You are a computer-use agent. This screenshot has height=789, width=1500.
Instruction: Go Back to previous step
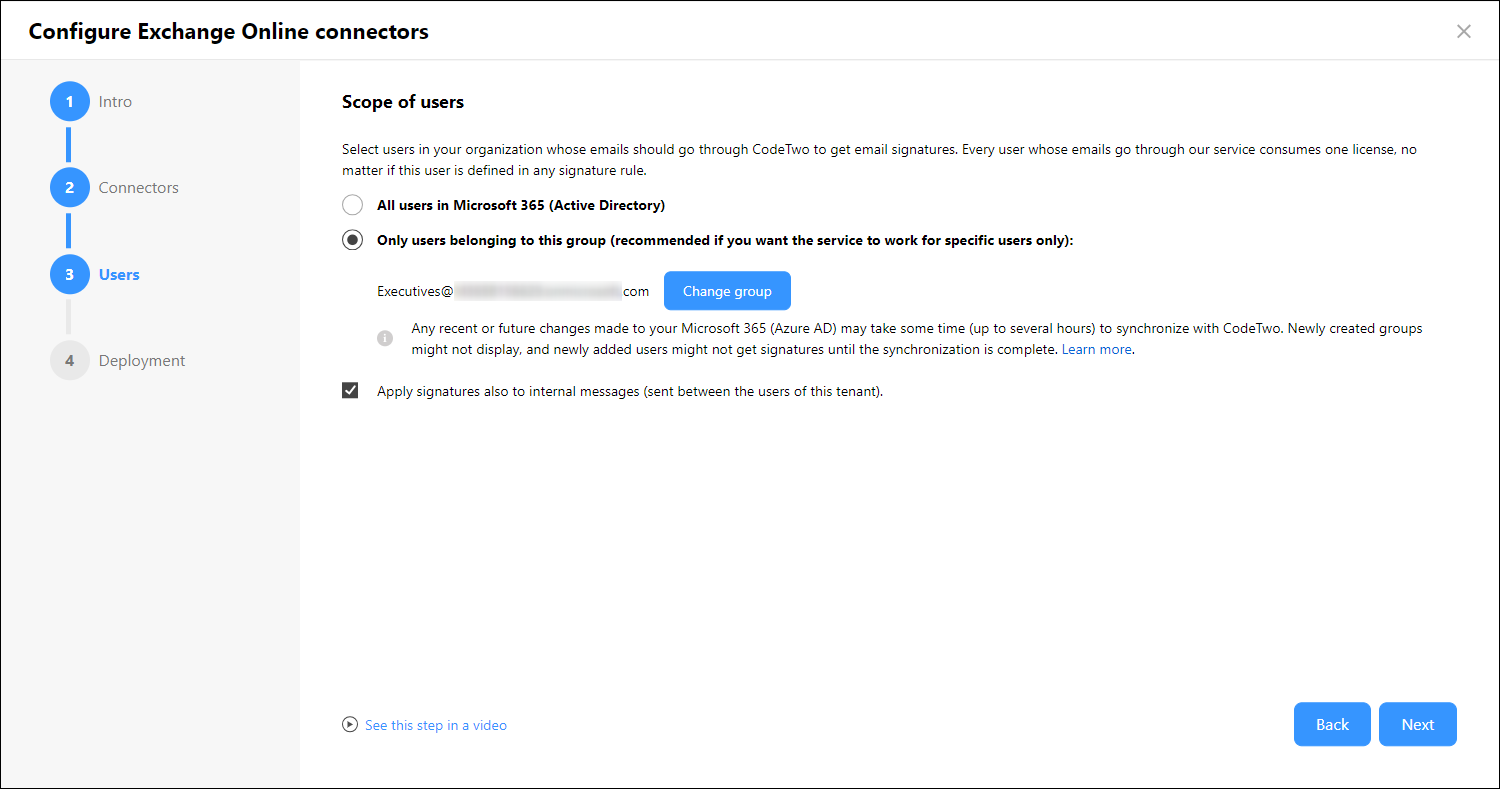click(x=1332, y=725)
